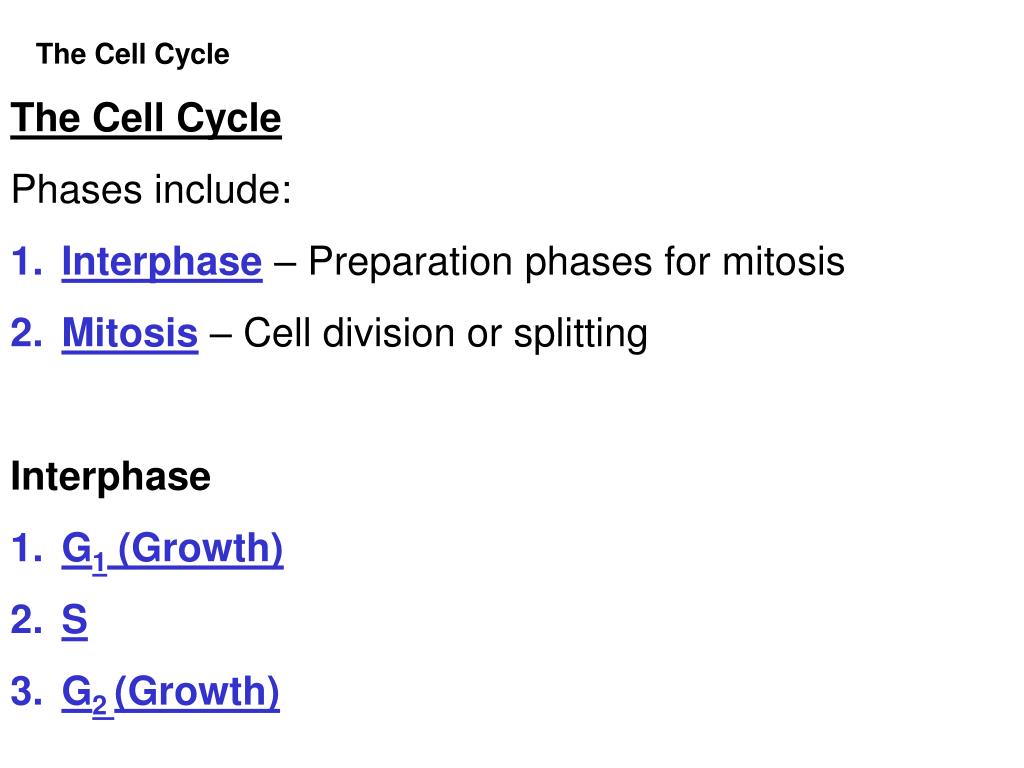Click the bold black Interphase subheading
The width and height of the screenshot is (1024, 768).
point(110,477)
